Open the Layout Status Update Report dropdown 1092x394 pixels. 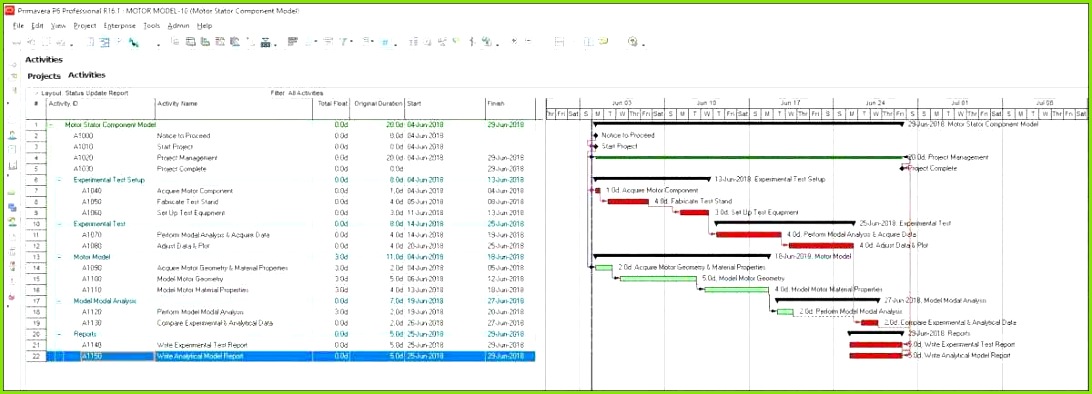(84, 93)
